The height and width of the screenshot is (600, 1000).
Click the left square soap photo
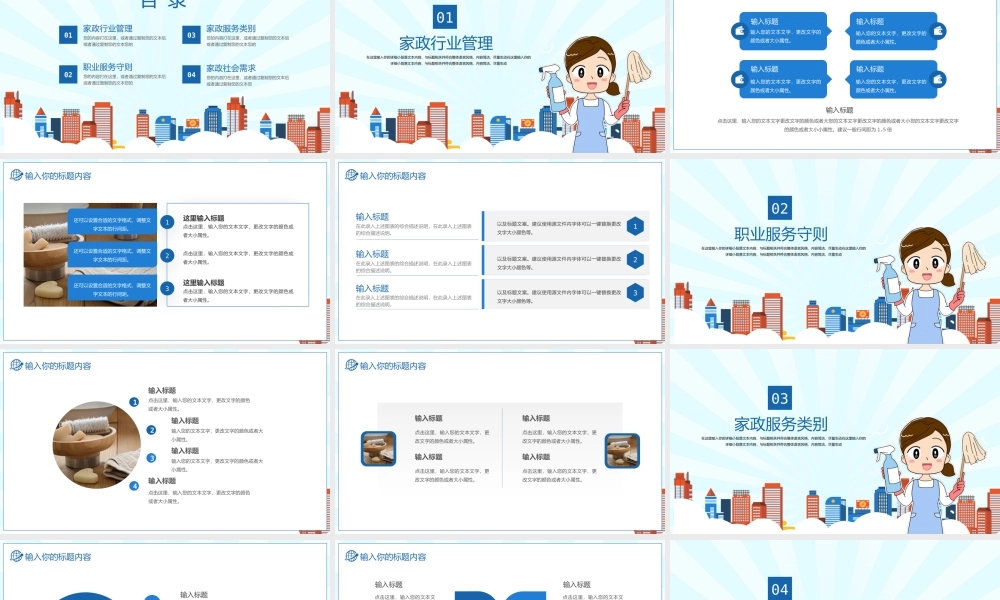(x=379, y=448)
